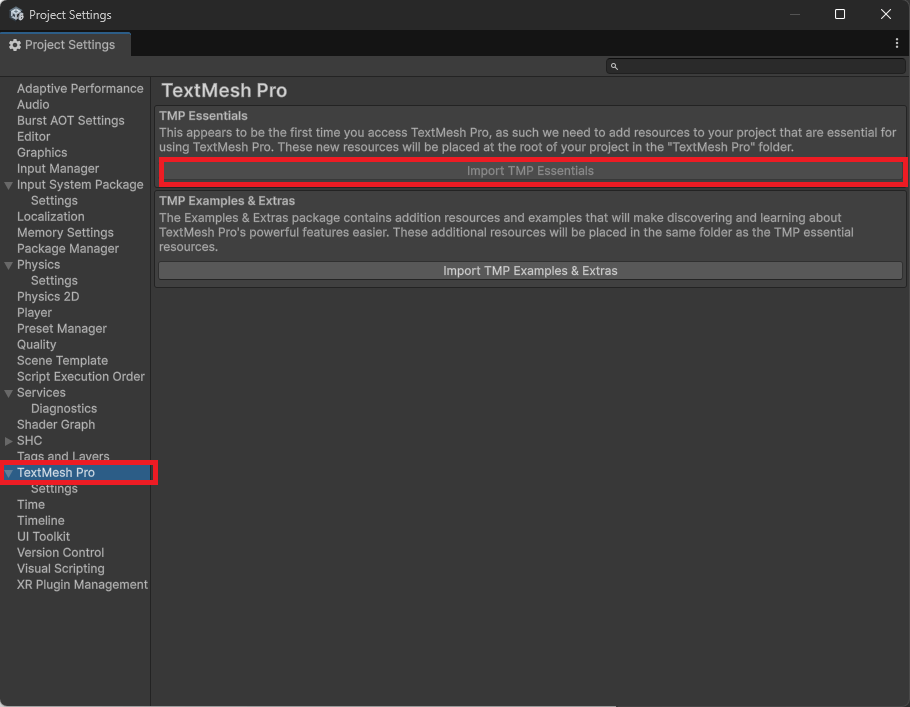Image resolution: width=910 pixels, height=707 pixels.
Task: Click the TMP Essentials heading text
Action: (203, 116)
